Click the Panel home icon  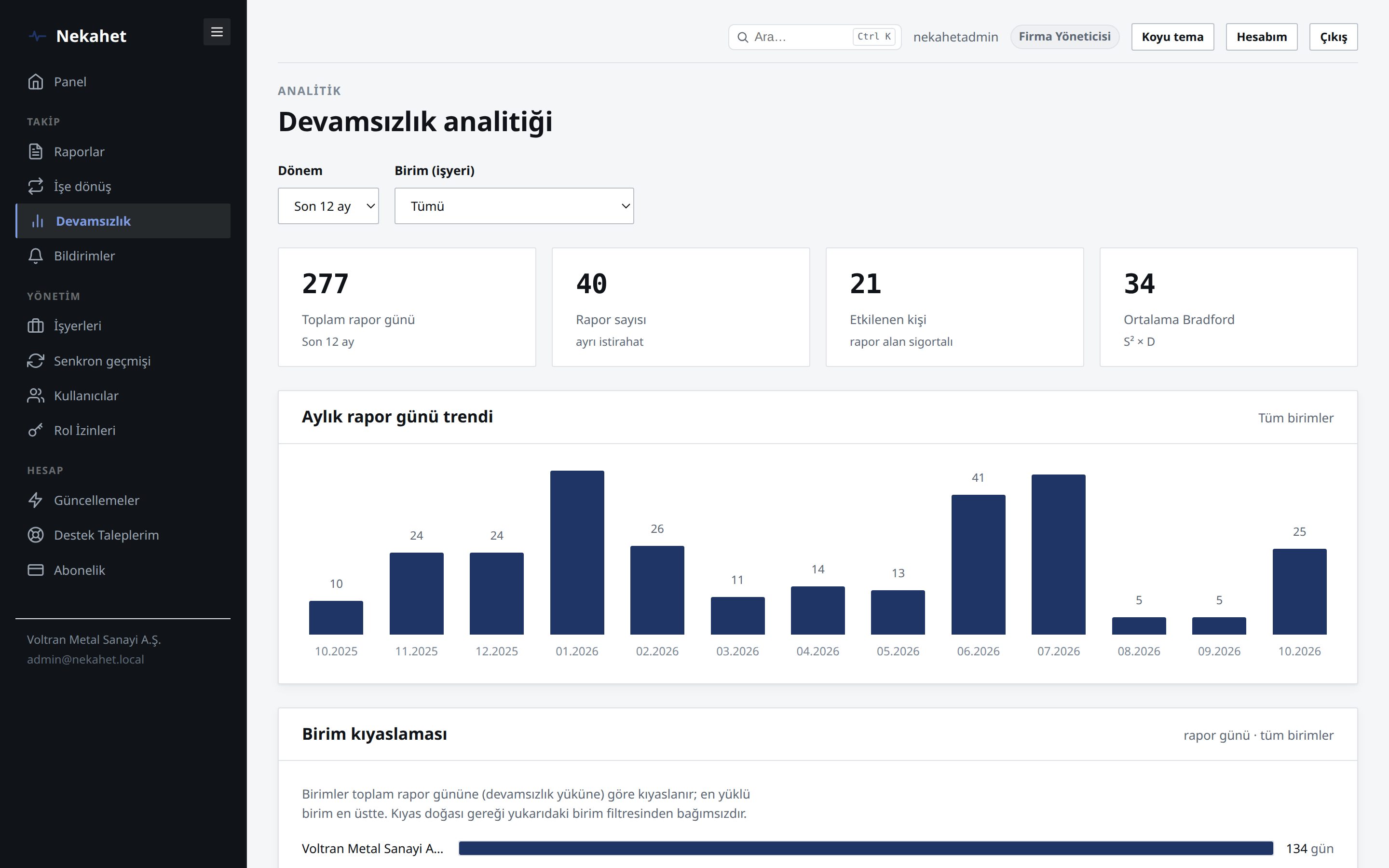(36, 81)
